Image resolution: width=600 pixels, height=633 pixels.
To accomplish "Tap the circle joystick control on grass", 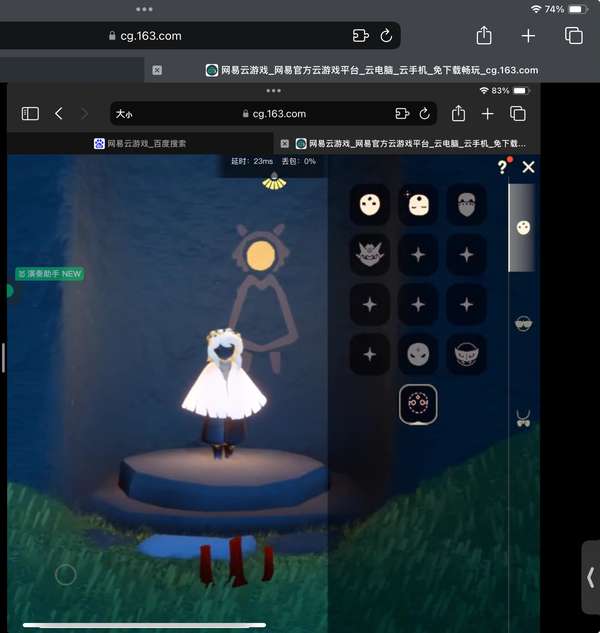I will click(65, 574).
